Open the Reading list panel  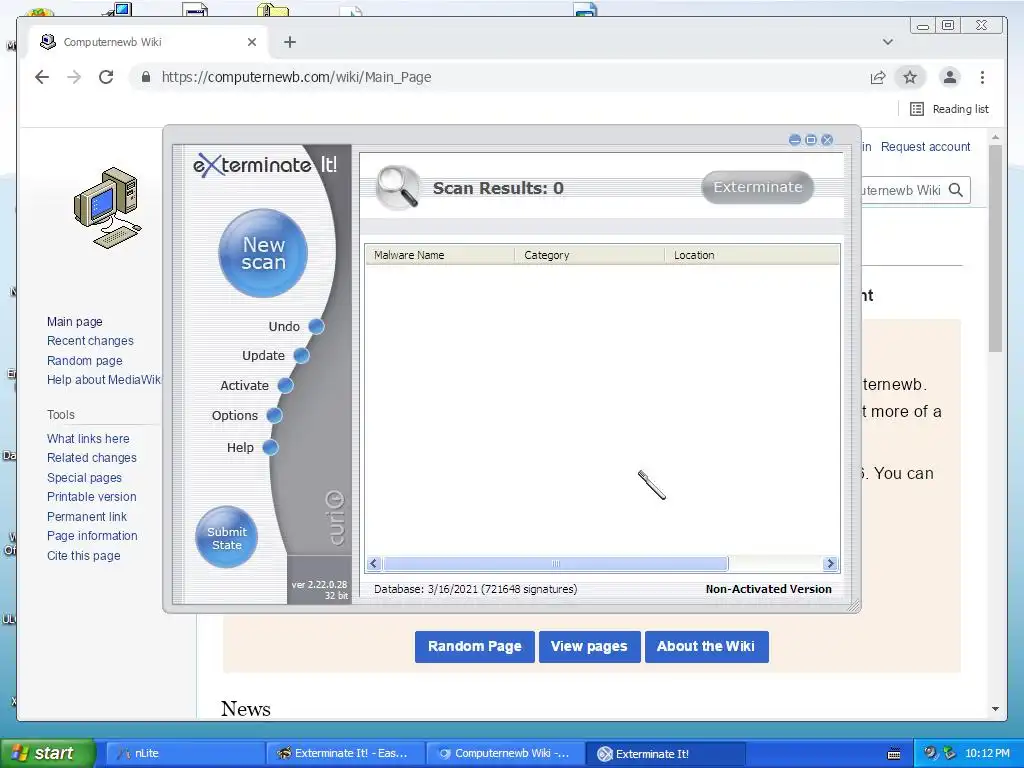click(x=949, y=109)
